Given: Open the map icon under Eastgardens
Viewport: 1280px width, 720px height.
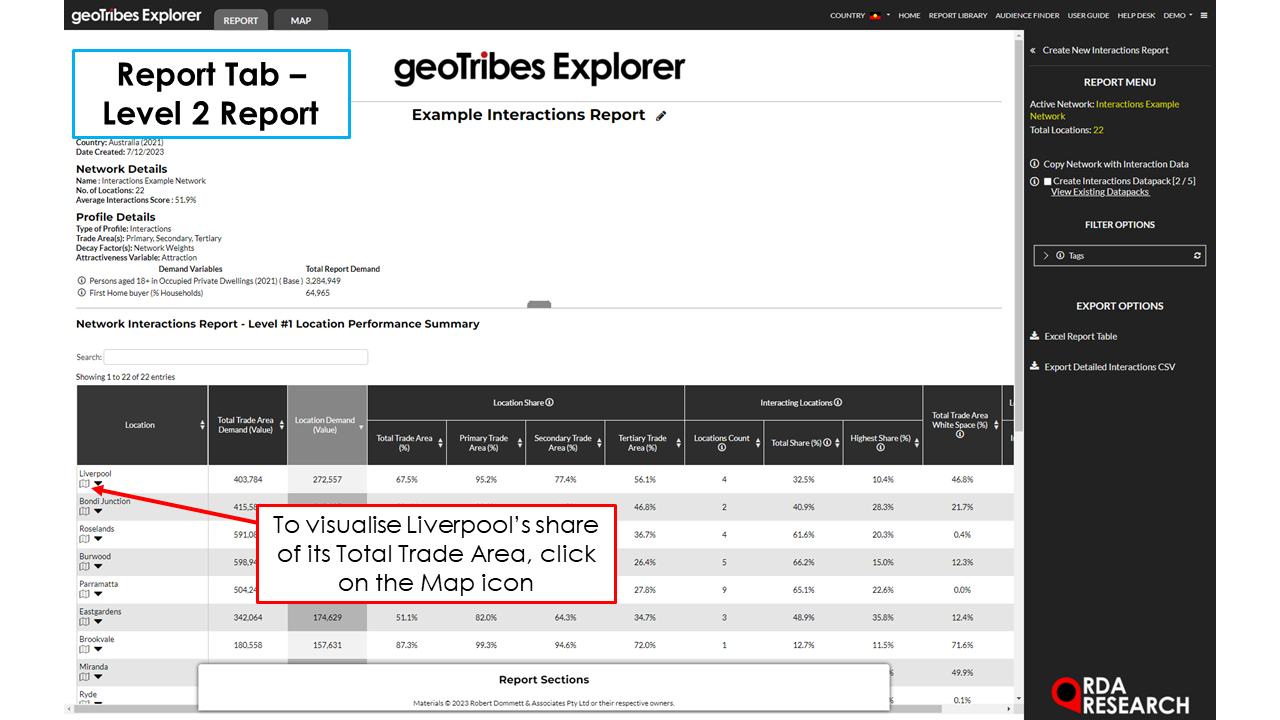Looking at the screenshot, I should pyautogui.click(x=84, y=621).
